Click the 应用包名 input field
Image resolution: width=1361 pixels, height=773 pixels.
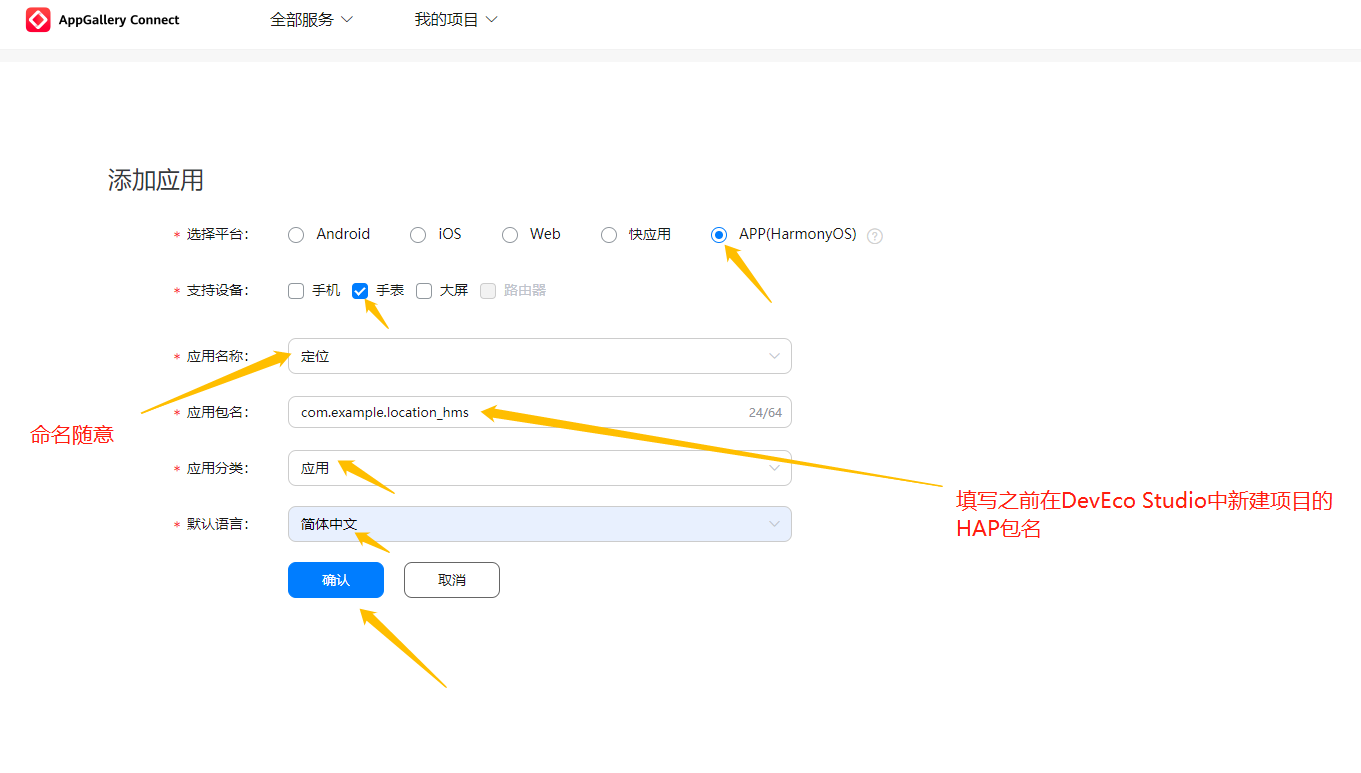(x=540, y=412)
